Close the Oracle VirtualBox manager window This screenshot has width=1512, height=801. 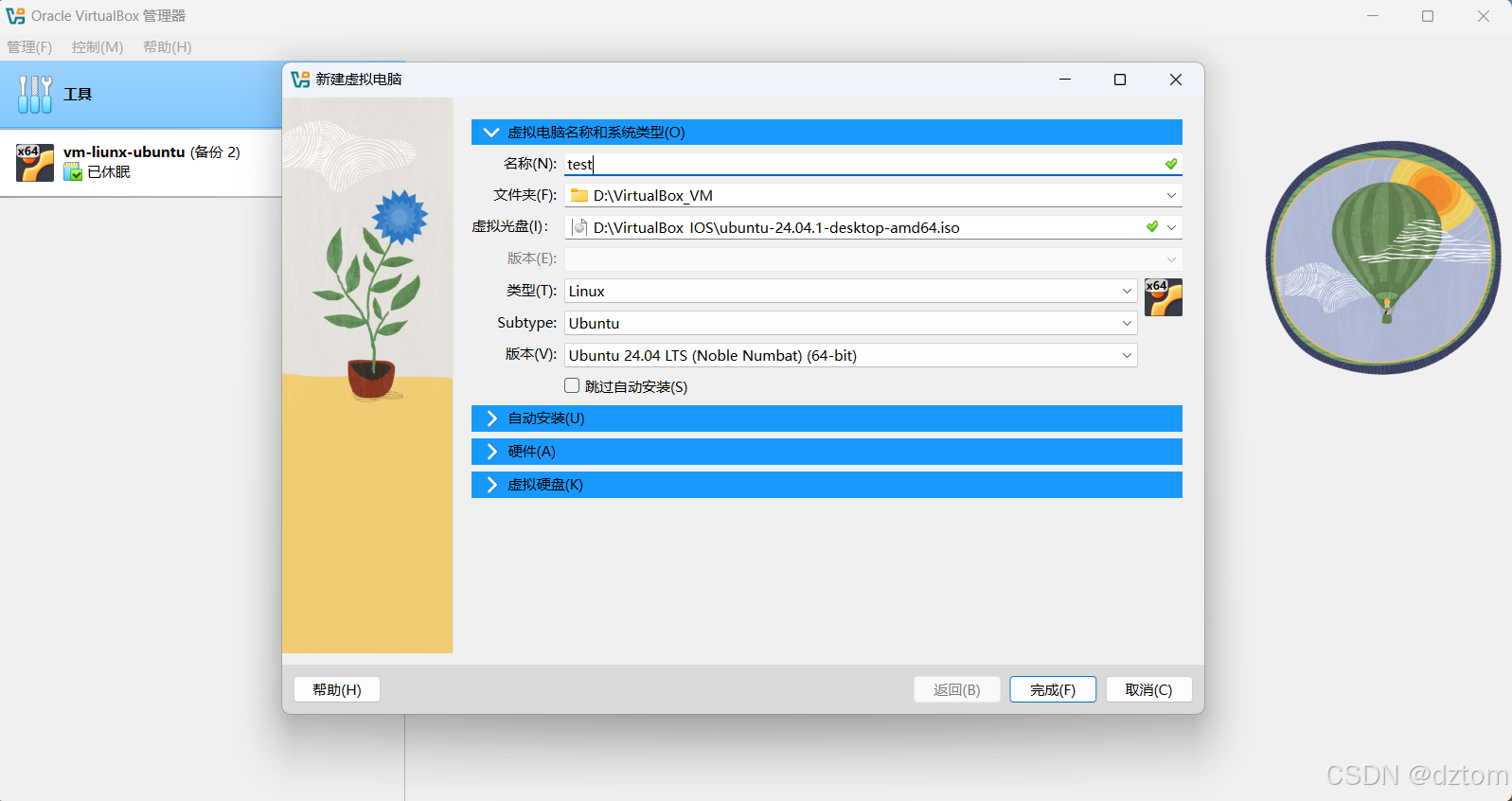coord(1484,16)
